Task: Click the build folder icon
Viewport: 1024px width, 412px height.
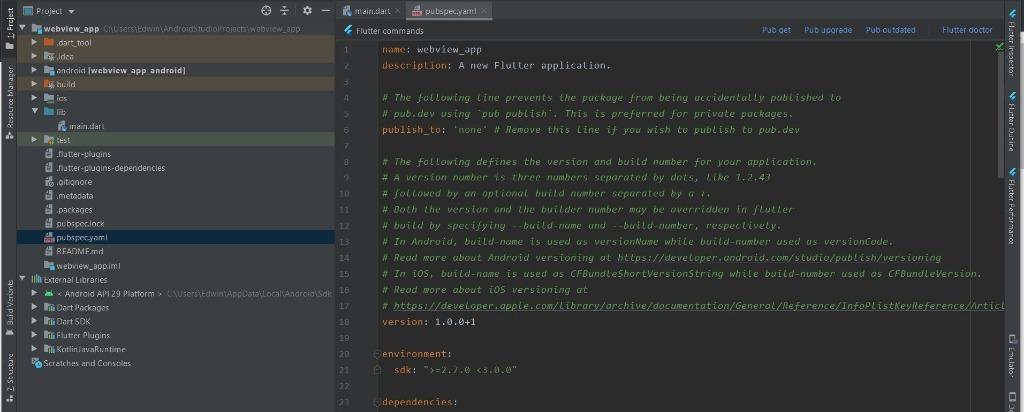Action: coord(49,84)
